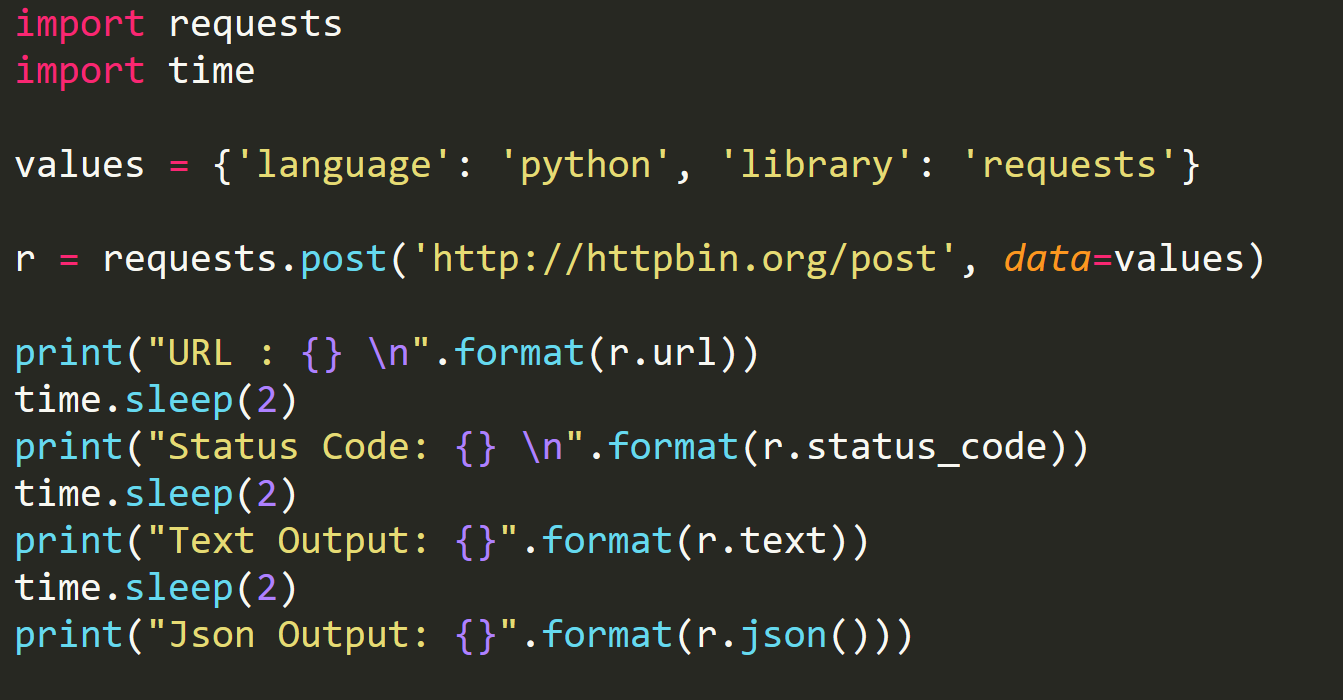This screenshot has width=1343, height=700.
Task: Click the 'values' variable name in dictionary assignment
Action: click(x=79, y=165)
